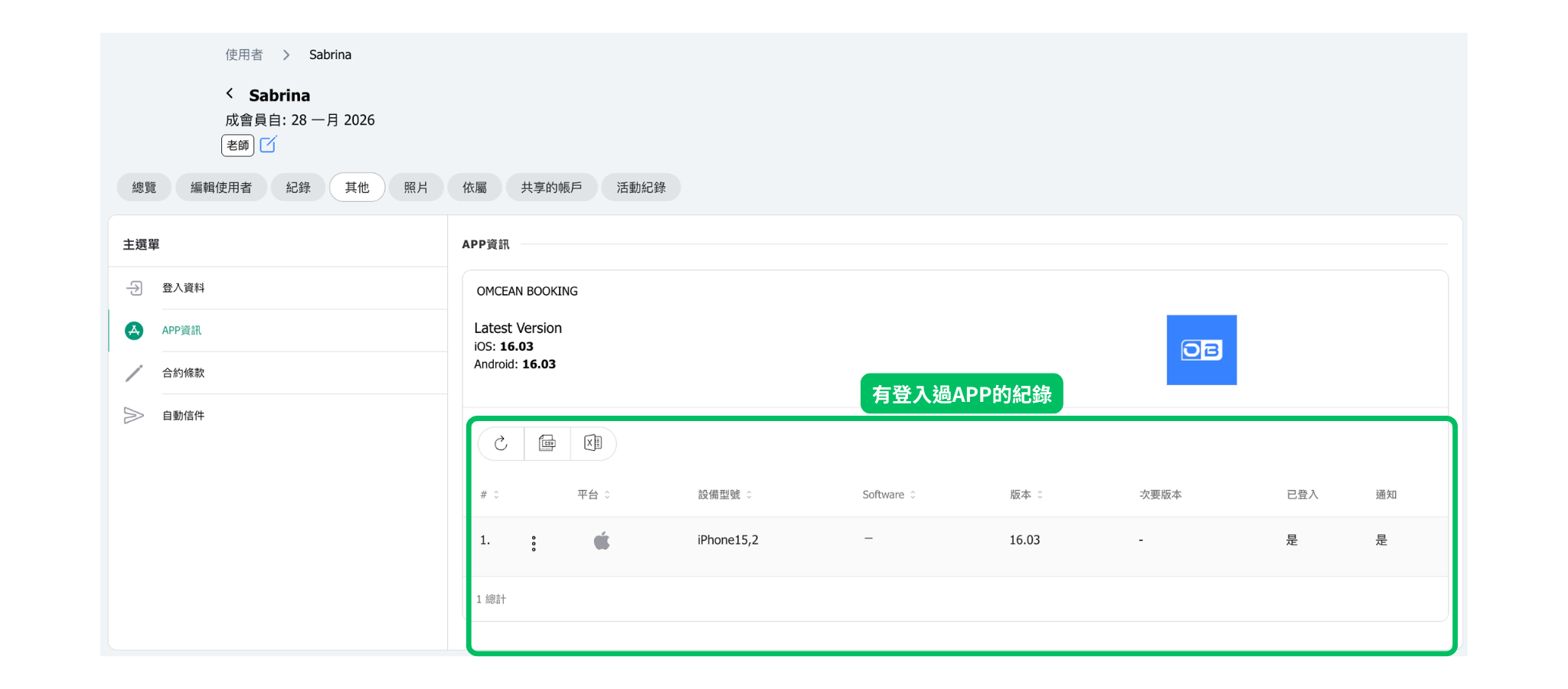Open 合約條款 from the sidebar
The image size is (1568, 689).
pyautogui.click(x=184, y=373)
